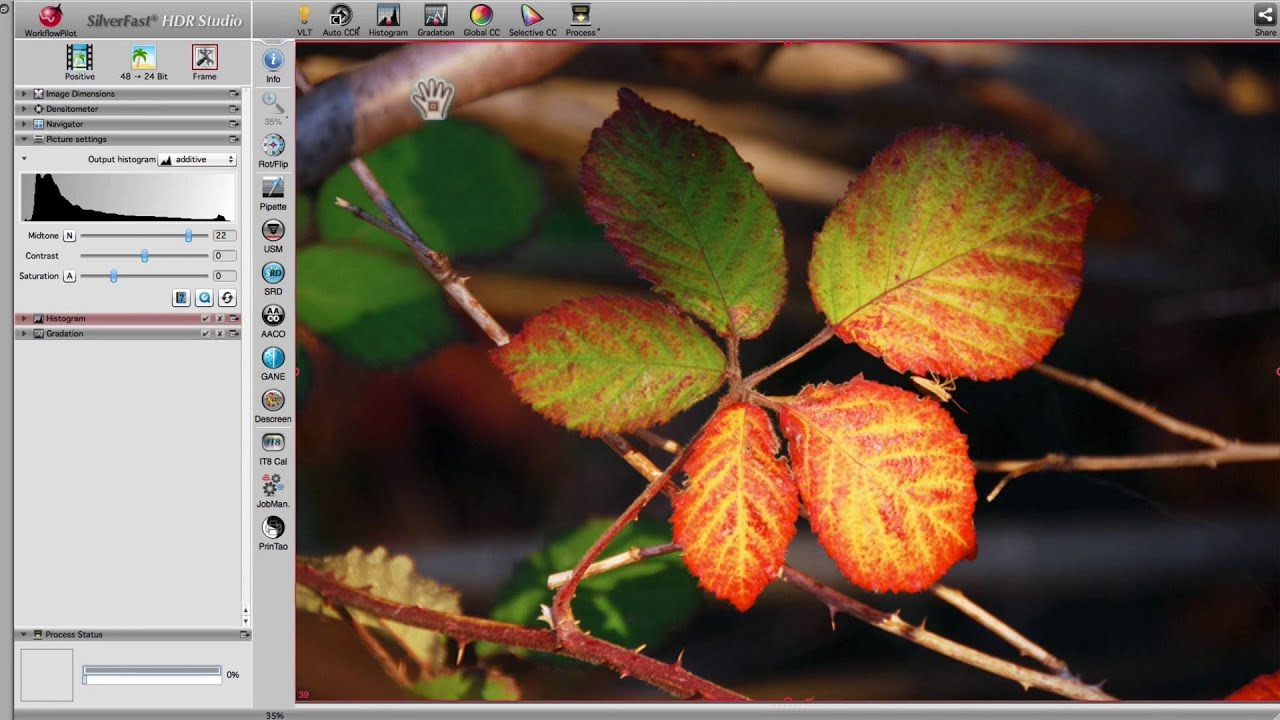Select the Positive film mode icon
Viewport: 1280px width, 720px height.
(80, 57)
